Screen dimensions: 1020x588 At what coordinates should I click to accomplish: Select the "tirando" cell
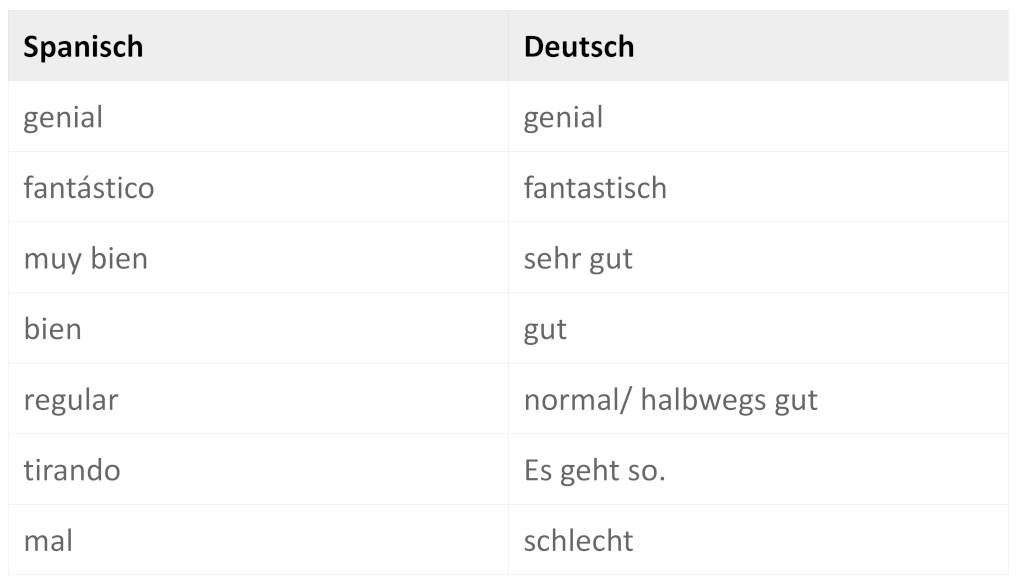point(72,470)
